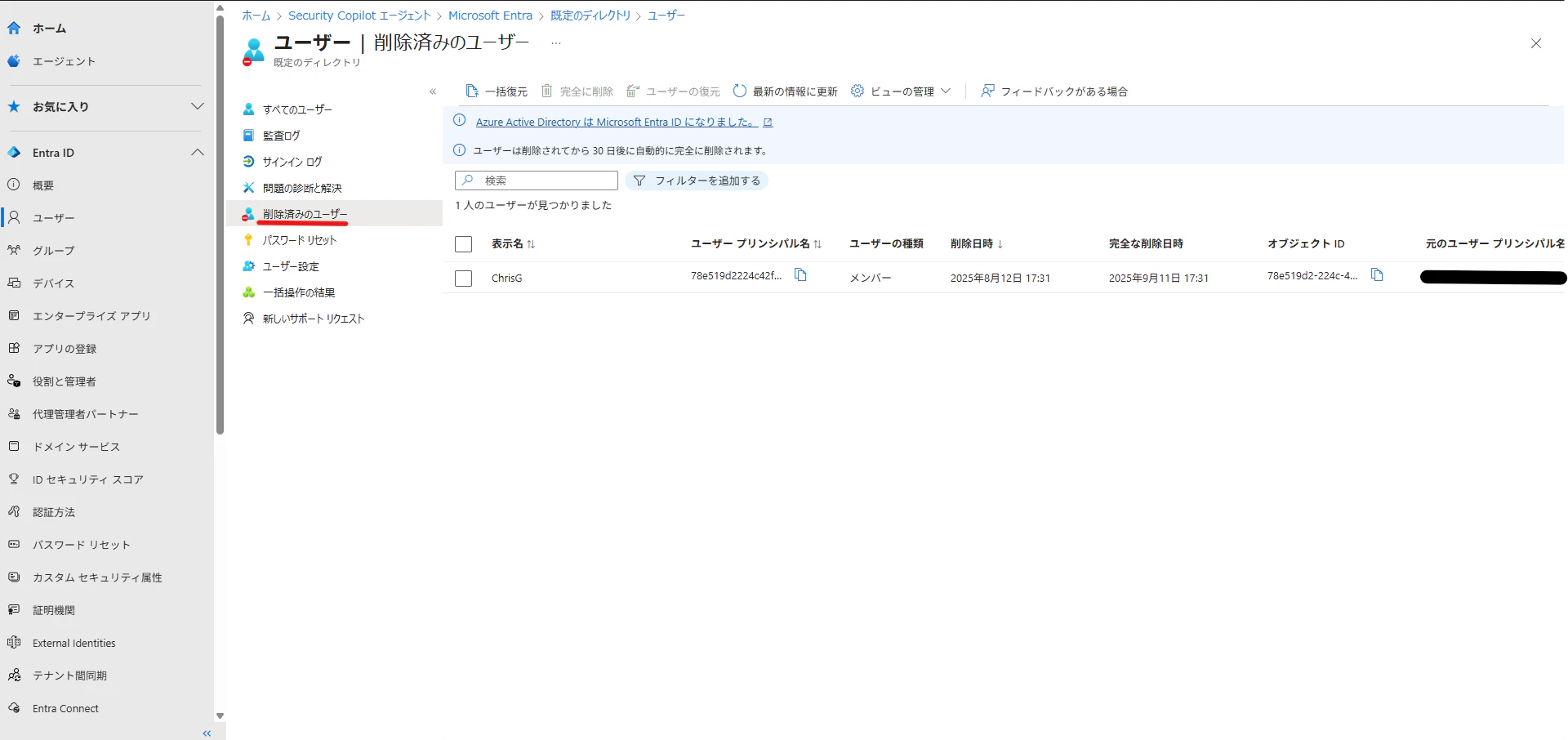The height and width of the screenshot is (740, 1568).
Task: Click the ChrisG display name cell
Action: click(x=506, y=279)
